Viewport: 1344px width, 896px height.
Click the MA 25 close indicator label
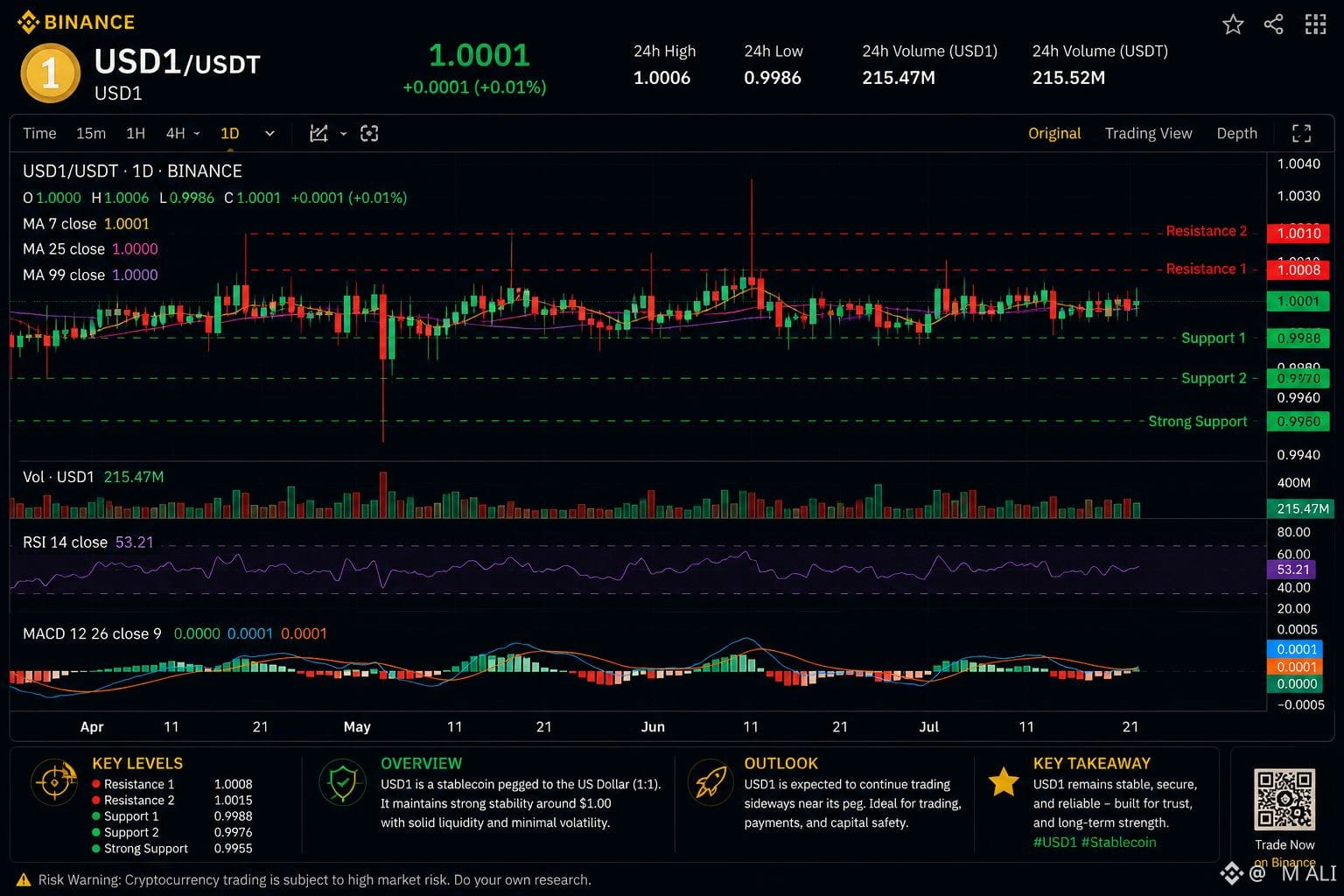(x=64, y=248)
